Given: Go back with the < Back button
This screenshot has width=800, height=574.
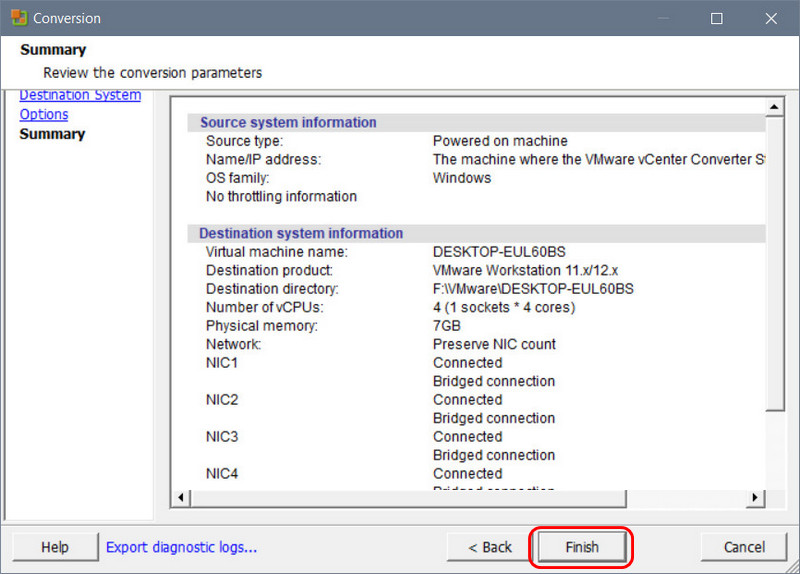Looking at the screenshot, I should (x=490, y=547).
